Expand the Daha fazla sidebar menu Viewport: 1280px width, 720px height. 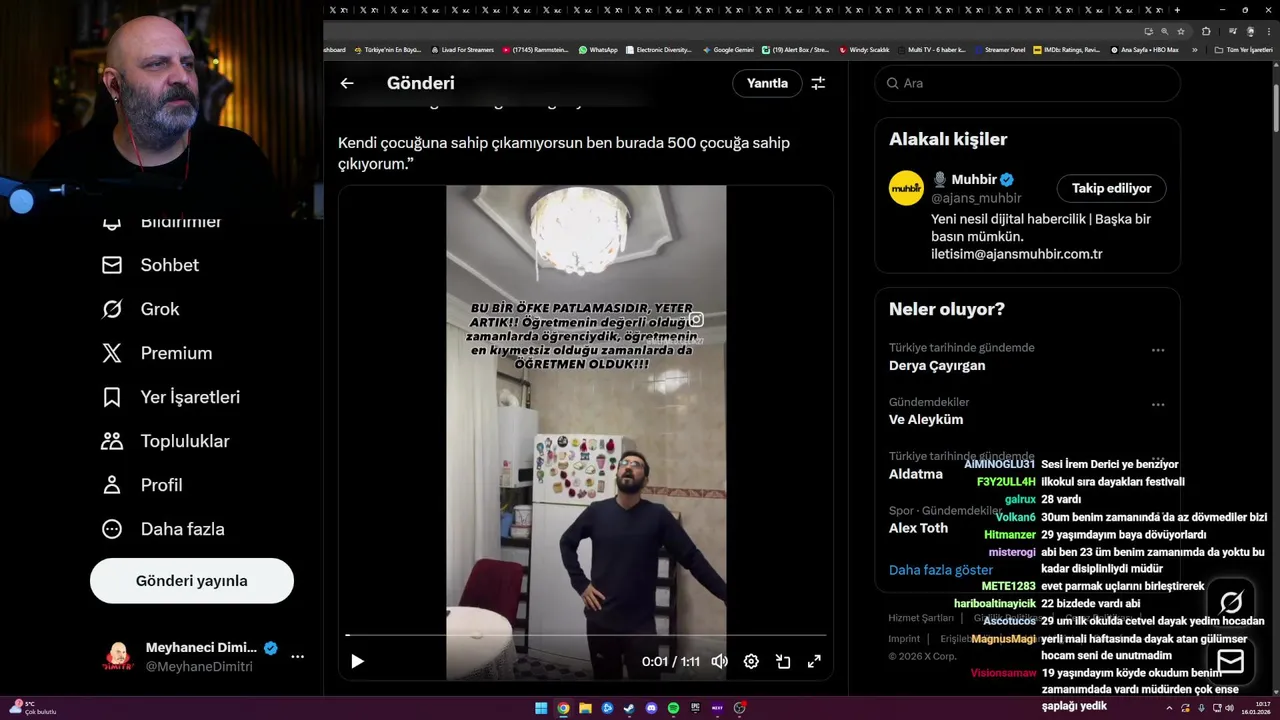[x=162, y=529]
